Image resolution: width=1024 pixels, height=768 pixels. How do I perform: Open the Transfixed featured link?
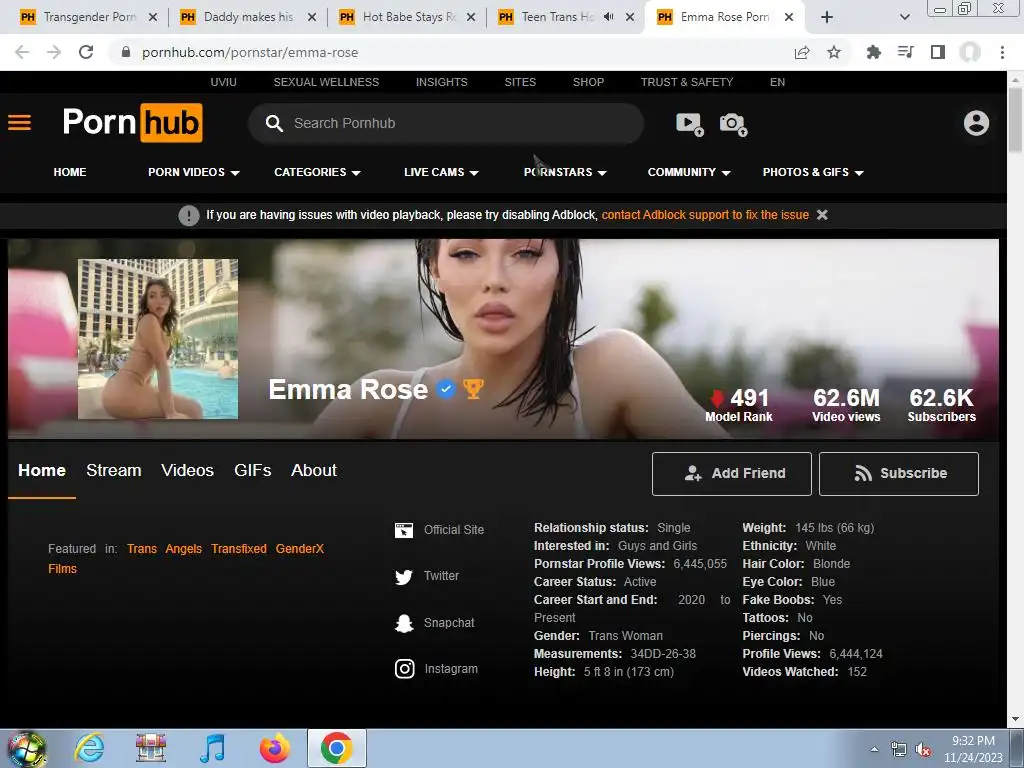pyautogui.click(x=238, y=549)
